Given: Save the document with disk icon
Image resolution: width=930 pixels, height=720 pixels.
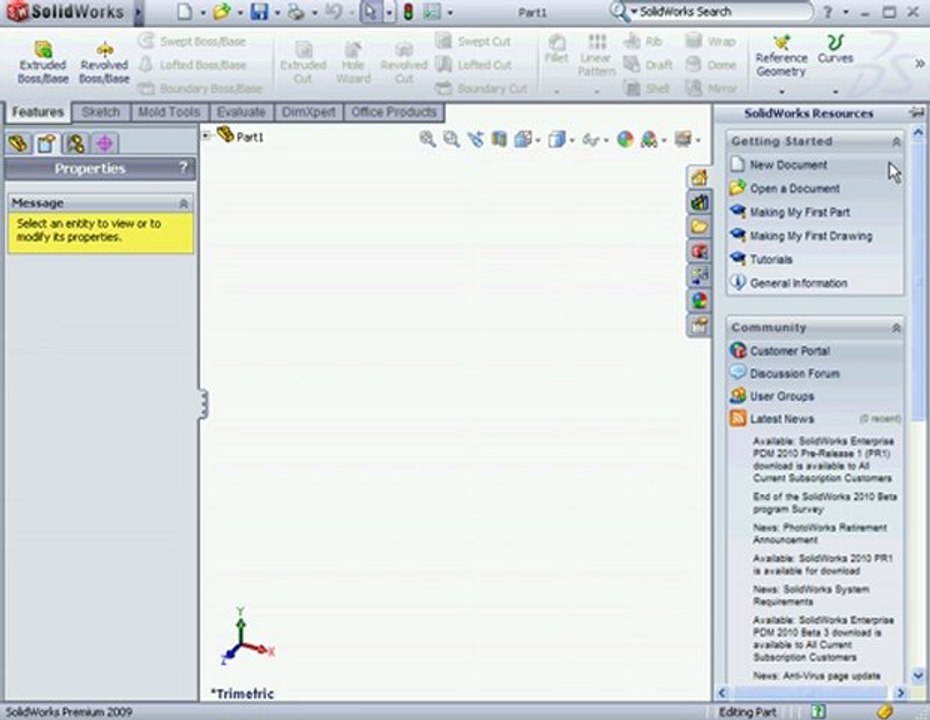Looking at the screenshot, I should (259, 12).
